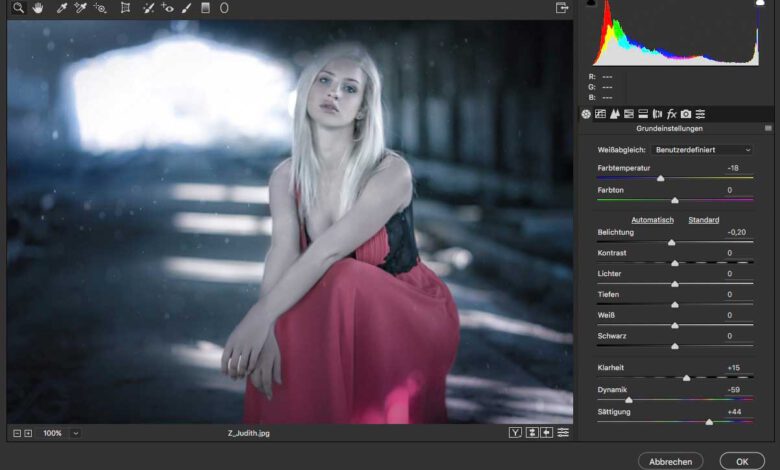Open the Weißabgleich dropdown
The width and height of the screenshot is (780, 470).
(x=703, y=150)
